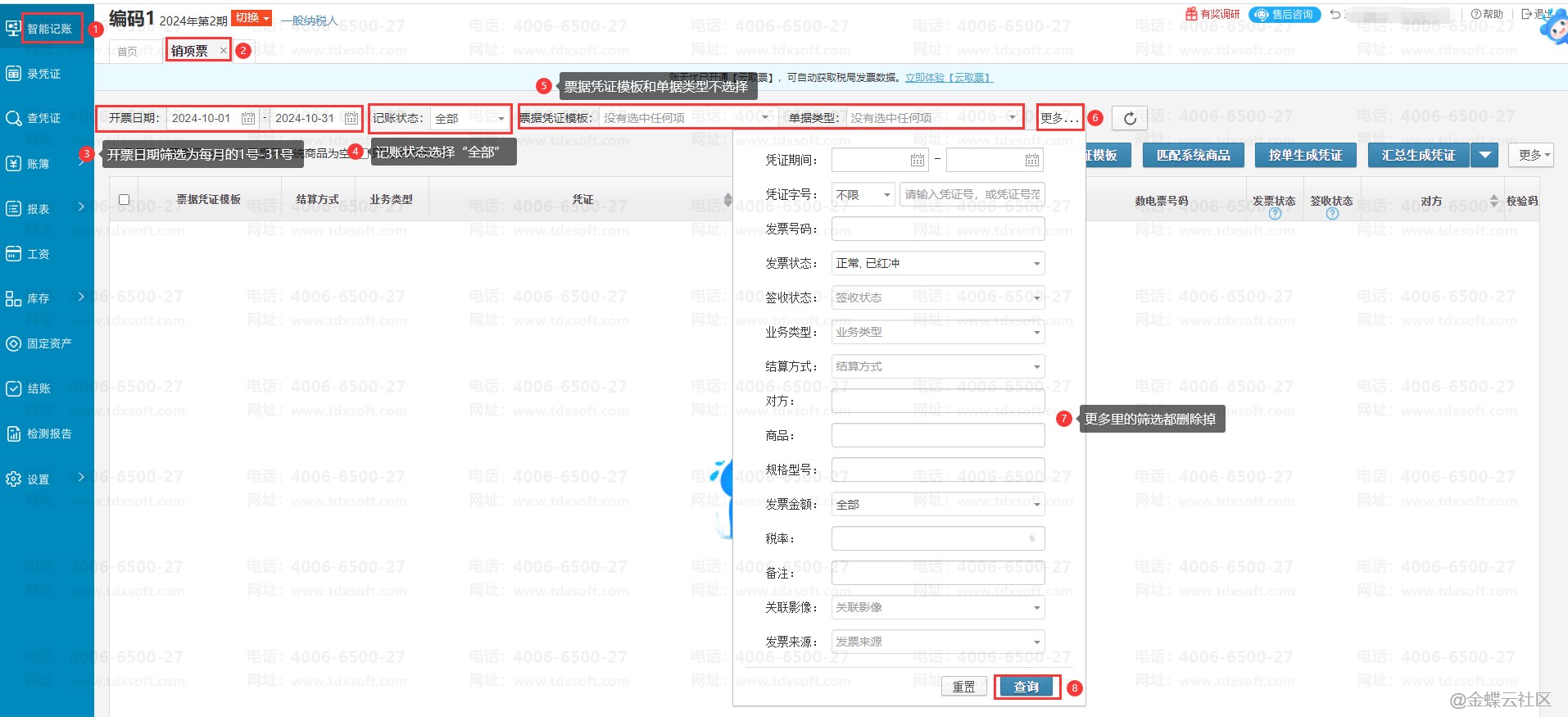
Task: Expand the 记账状态 dropdown
Action: click(x=501, y=119)
